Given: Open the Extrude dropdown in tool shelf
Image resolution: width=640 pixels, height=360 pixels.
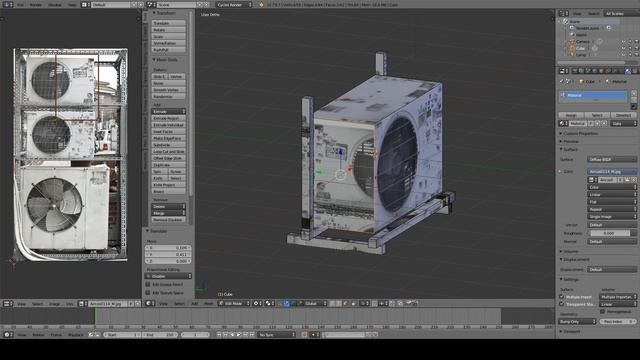Looking at the screenshot, I should (169, 111).
